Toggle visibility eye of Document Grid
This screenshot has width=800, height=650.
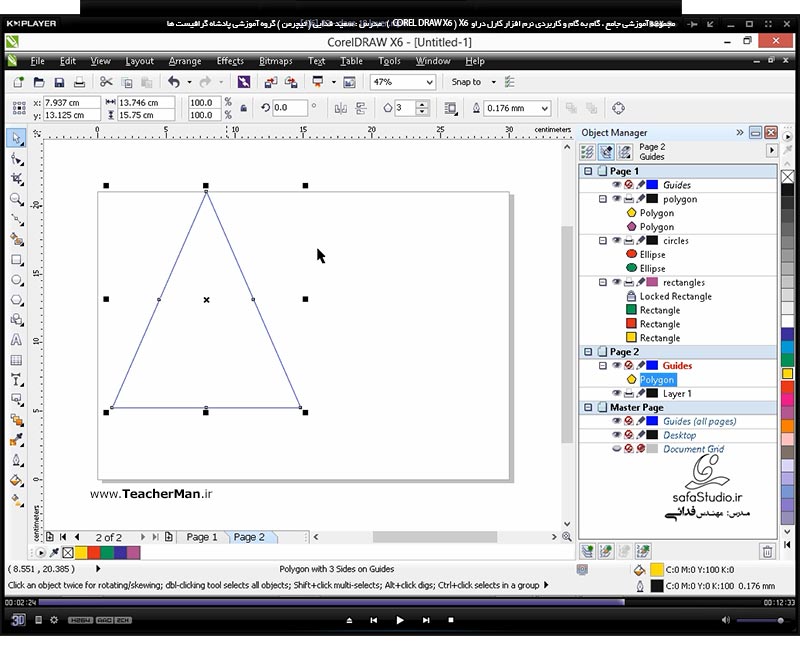coord(617,449)
